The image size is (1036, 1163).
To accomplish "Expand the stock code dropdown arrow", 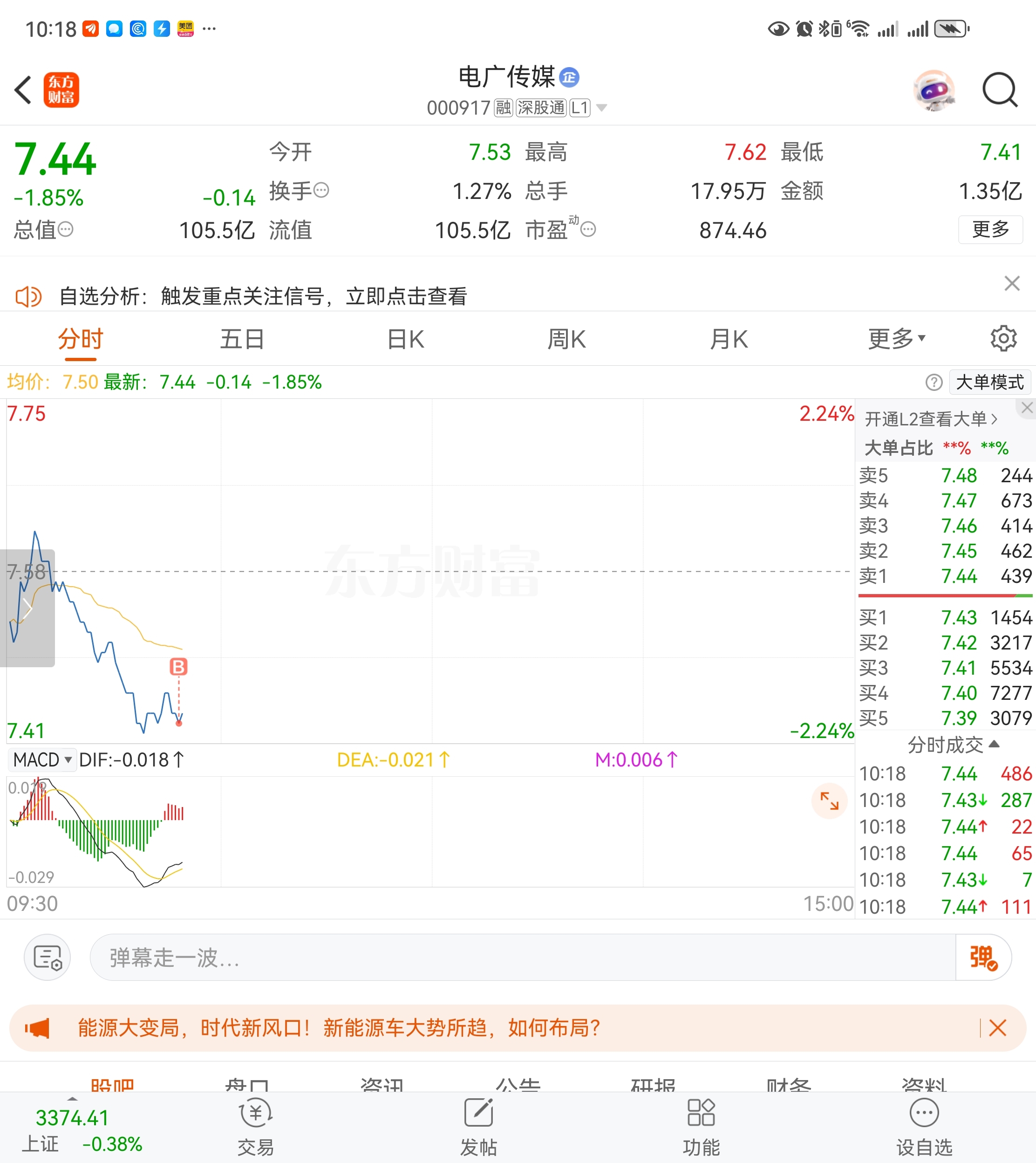I will pos(601,107).
